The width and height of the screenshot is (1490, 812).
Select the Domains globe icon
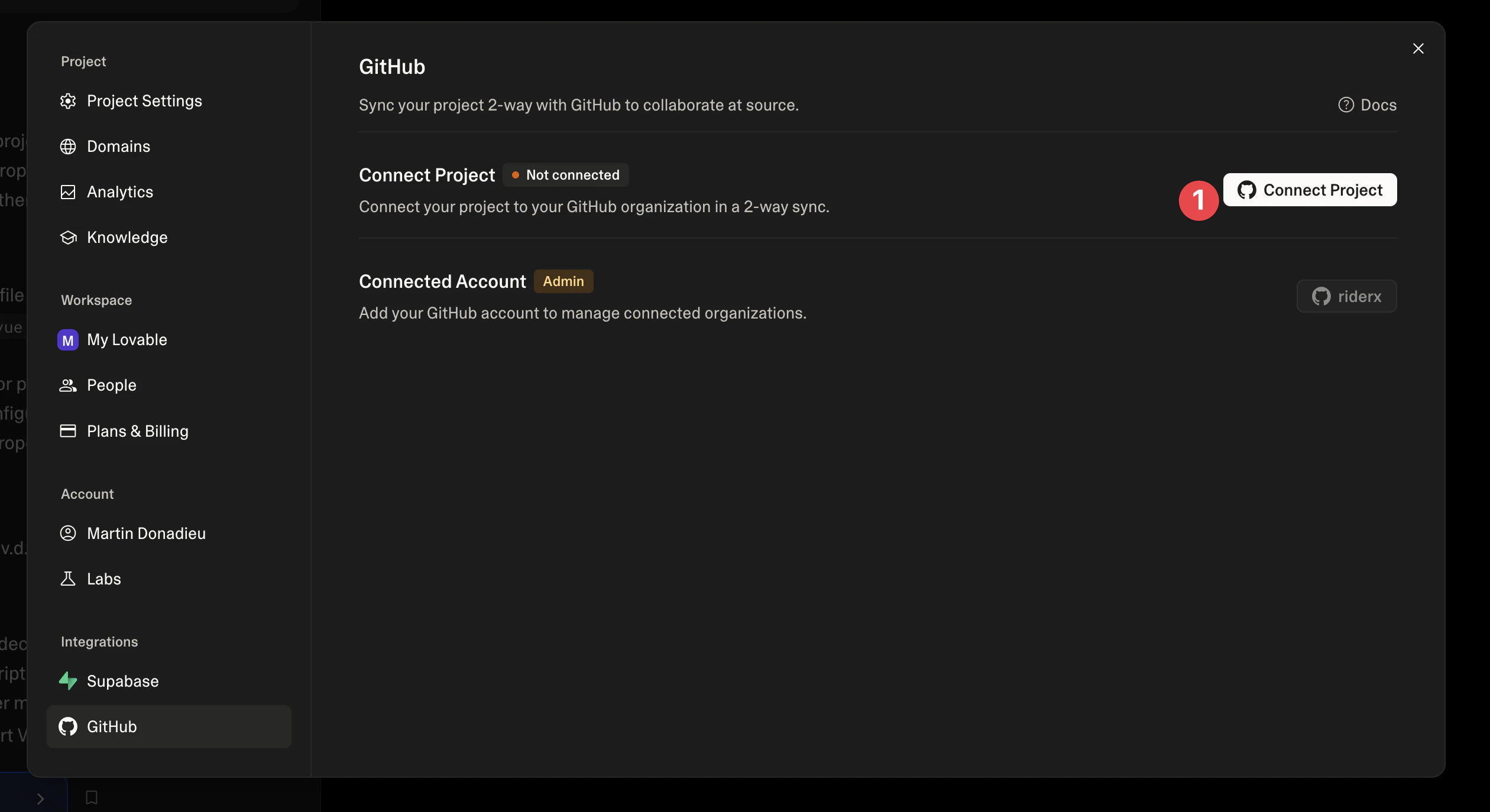tap(68, 146)
